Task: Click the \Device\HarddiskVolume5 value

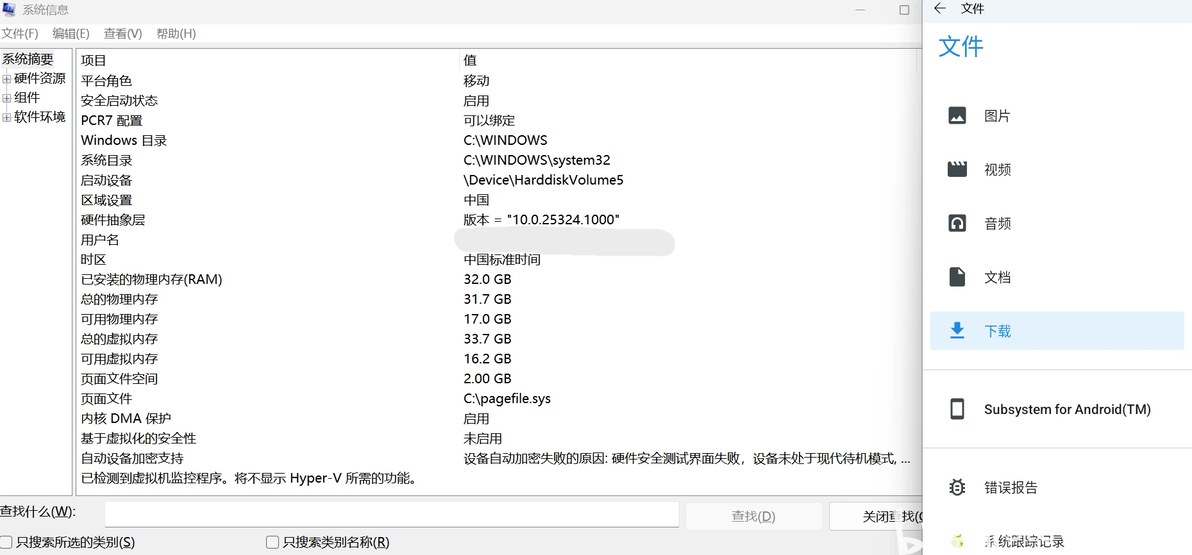Action: 544,180
